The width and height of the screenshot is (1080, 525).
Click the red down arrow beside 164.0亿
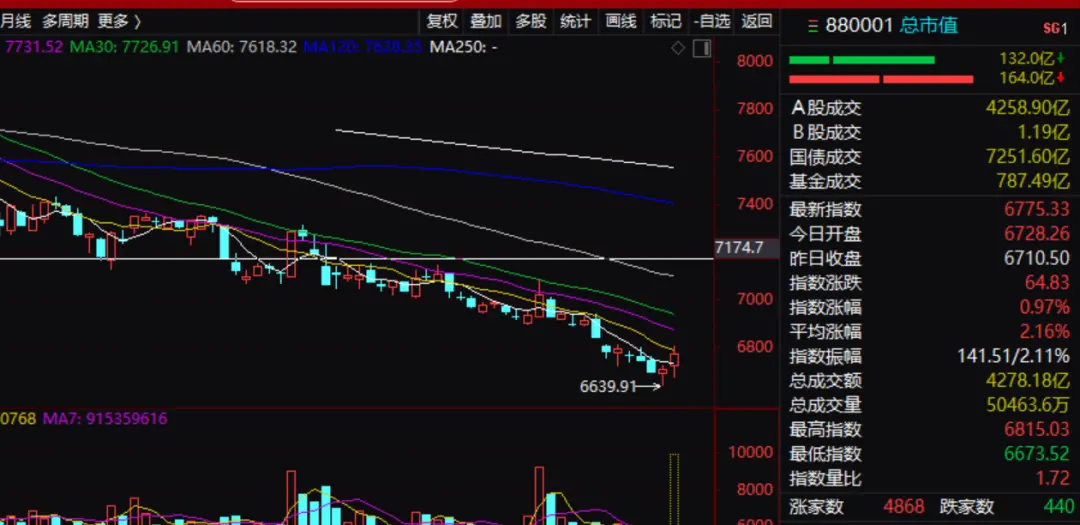coord(1061,79)
